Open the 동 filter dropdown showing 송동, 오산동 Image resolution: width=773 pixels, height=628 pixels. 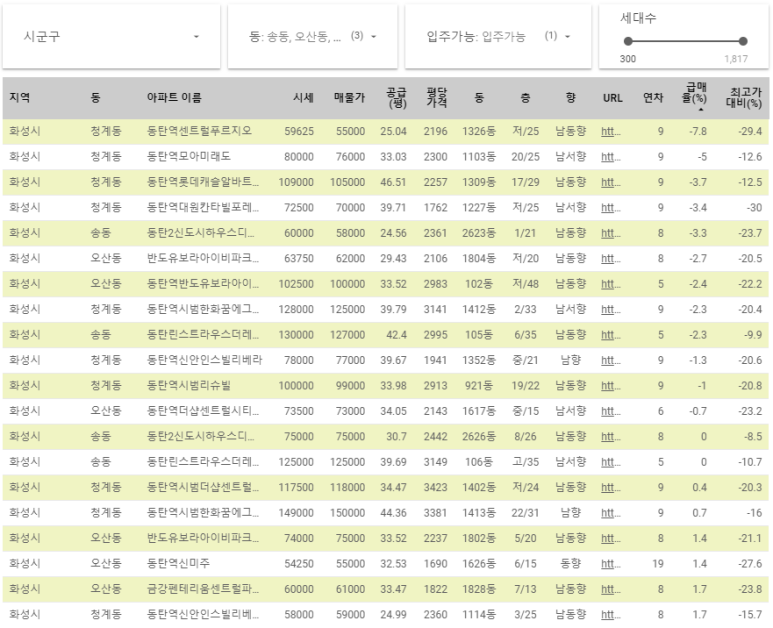313,36
